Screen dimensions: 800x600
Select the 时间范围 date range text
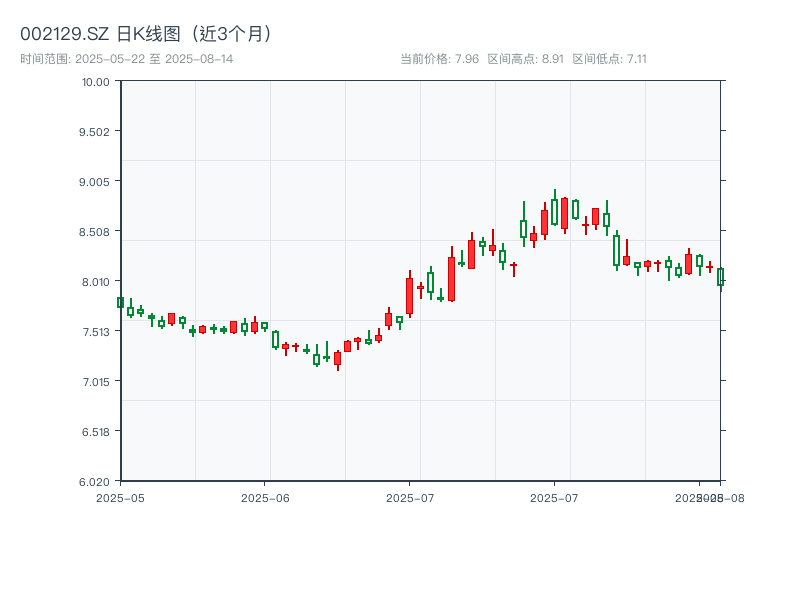(x=127, y=59)
